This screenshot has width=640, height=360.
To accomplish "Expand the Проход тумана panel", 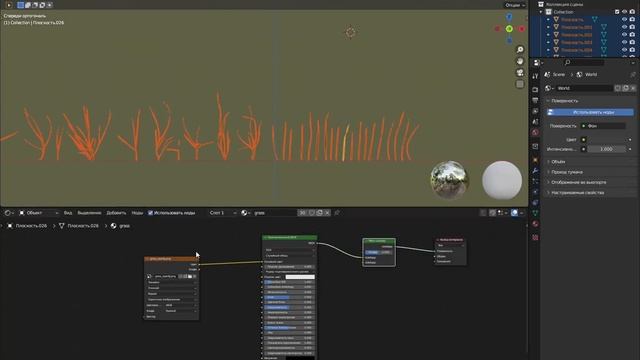I will coord(567,172).
